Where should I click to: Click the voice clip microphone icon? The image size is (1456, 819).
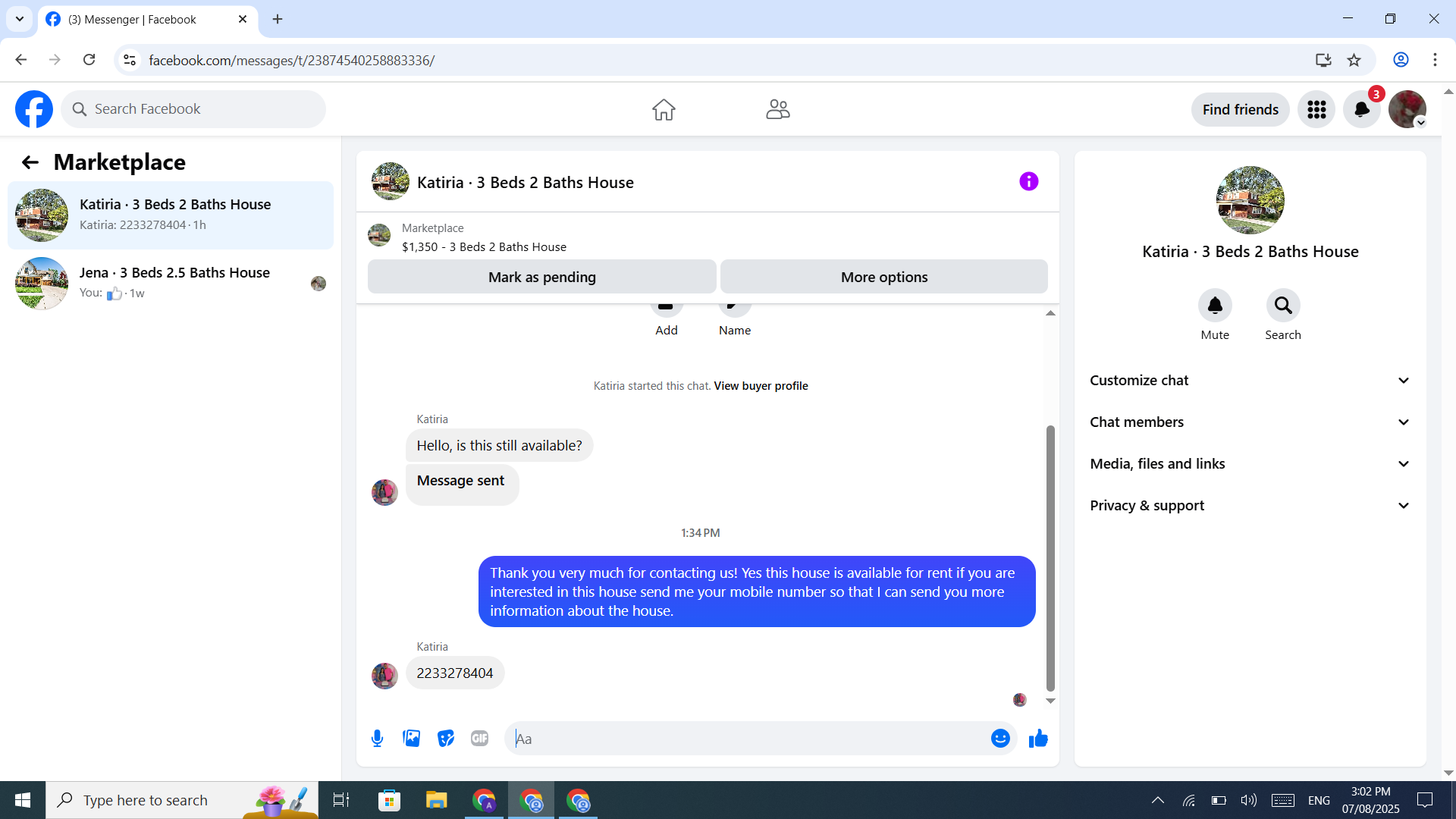[377, 738]
